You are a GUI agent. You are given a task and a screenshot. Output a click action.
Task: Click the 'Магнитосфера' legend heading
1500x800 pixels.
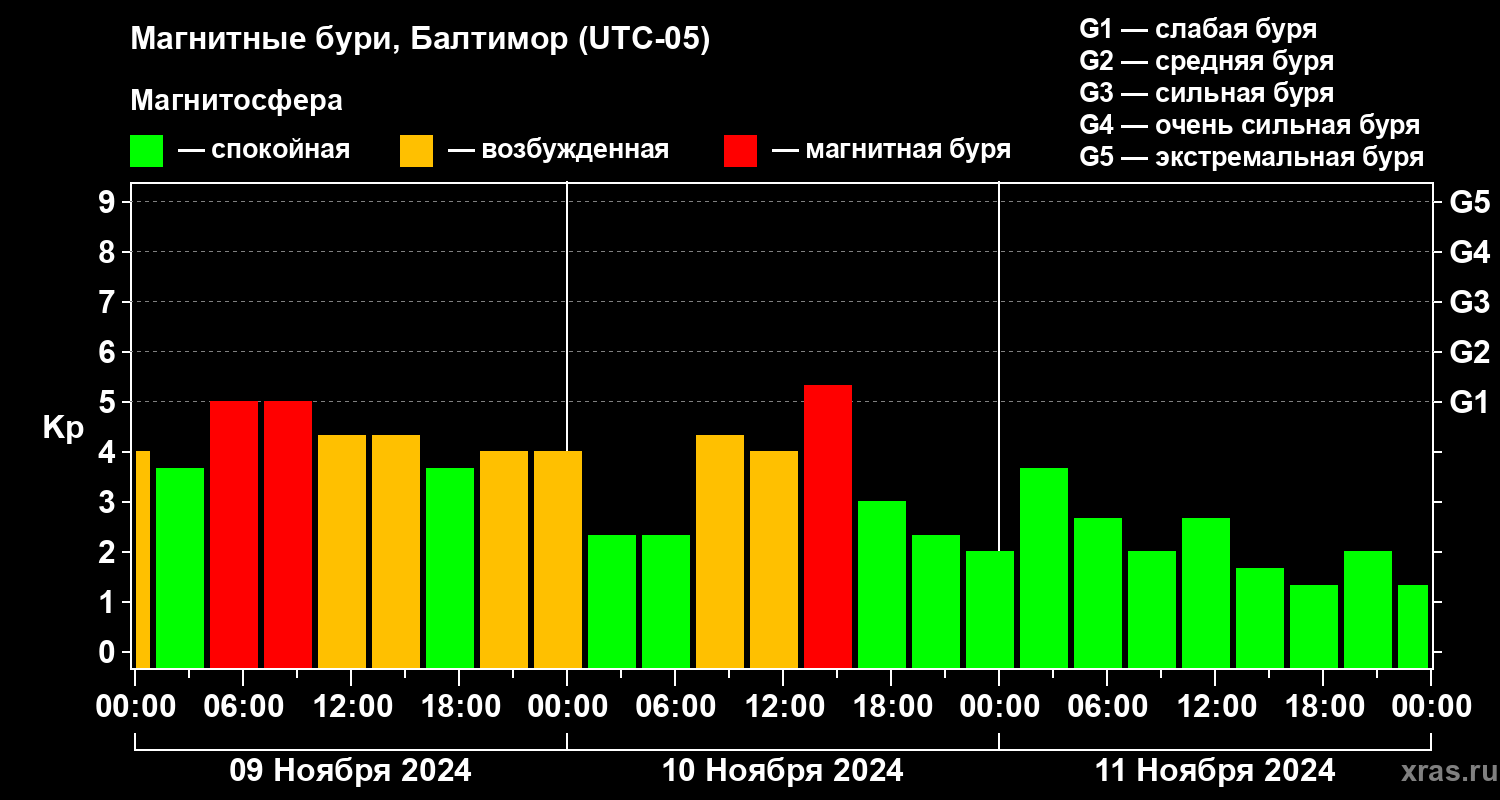[237, 101]
